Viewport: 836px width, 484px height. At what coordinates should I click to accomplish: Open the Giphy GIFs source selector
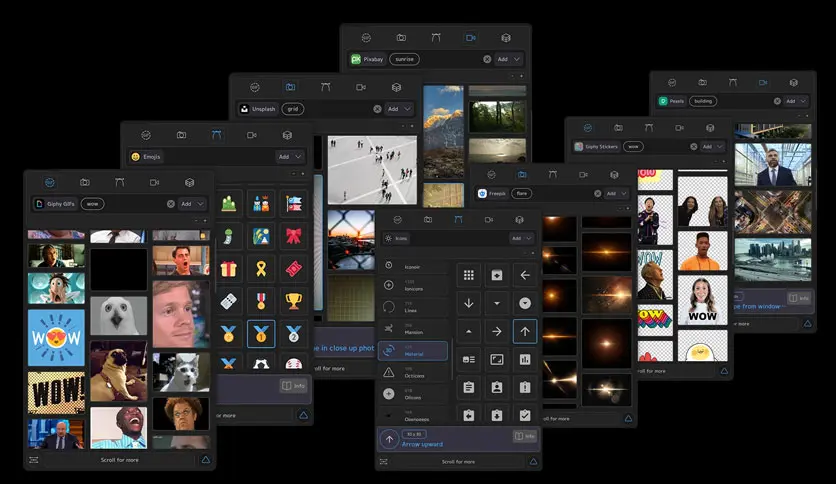[55, 204]
